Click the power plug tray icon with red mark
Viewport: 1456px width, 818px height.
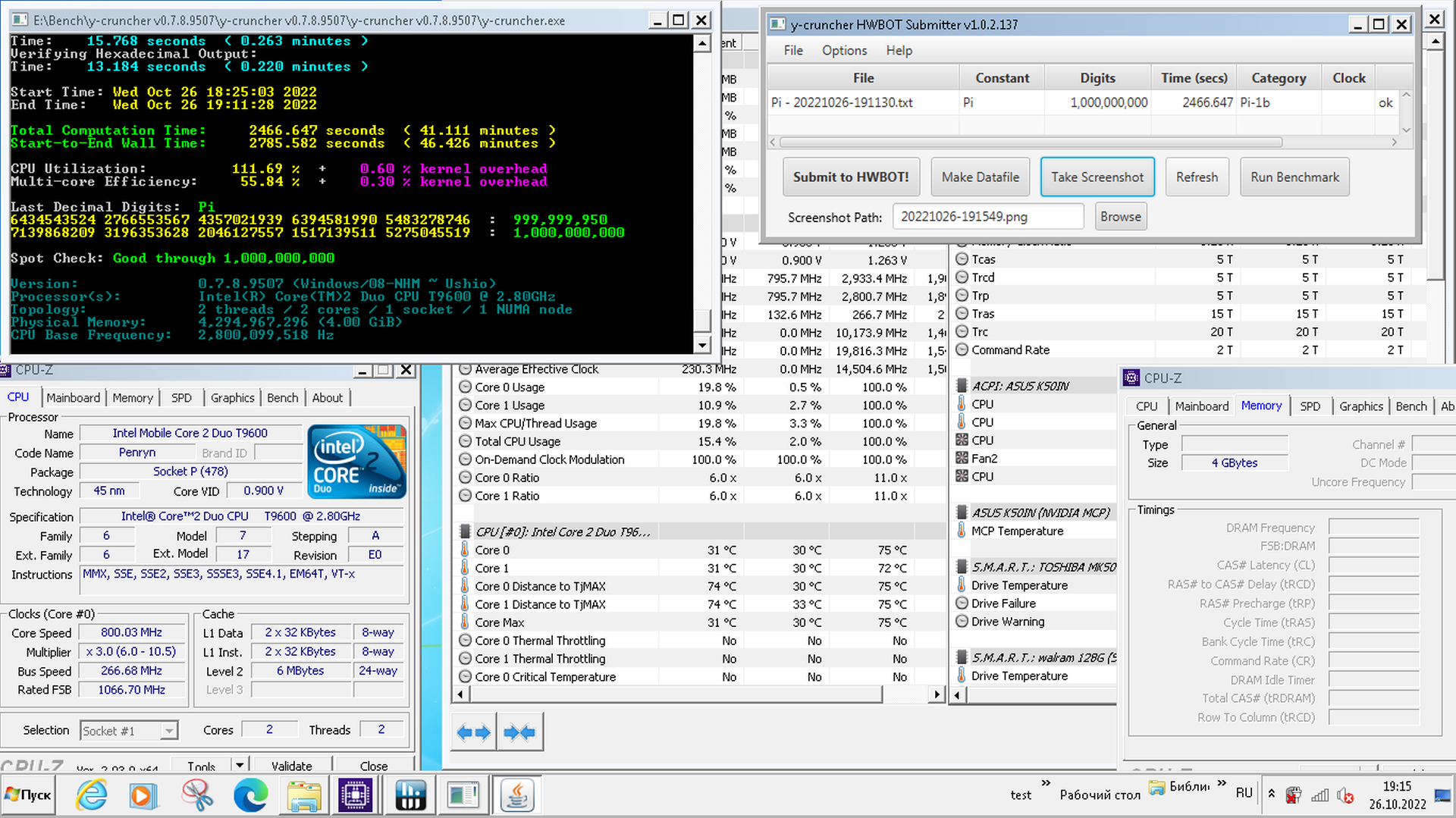tap(1294, 795)
